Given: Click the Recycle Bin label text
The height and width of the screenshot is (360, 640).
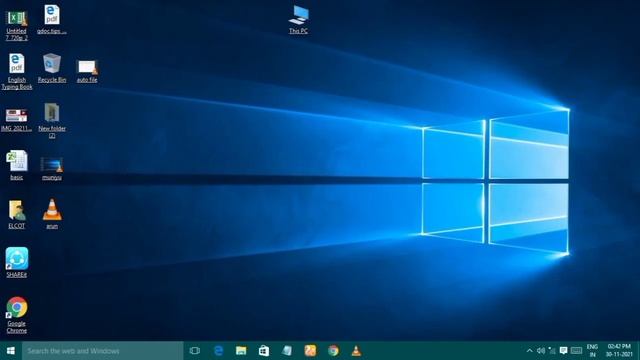Looking at the screenshot, I should 52,80.
